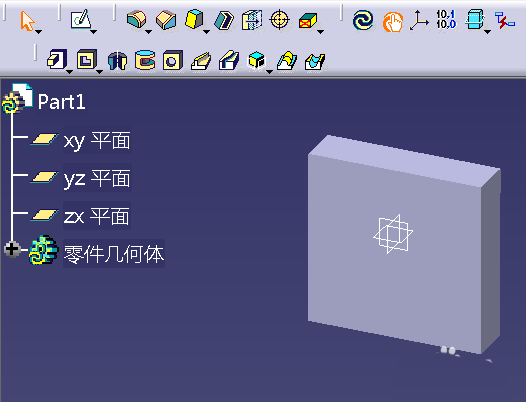The height and width of the screenshot is (402, 526).
Task: Activate the Select arrow tool
Action: [x=28, y=20]
